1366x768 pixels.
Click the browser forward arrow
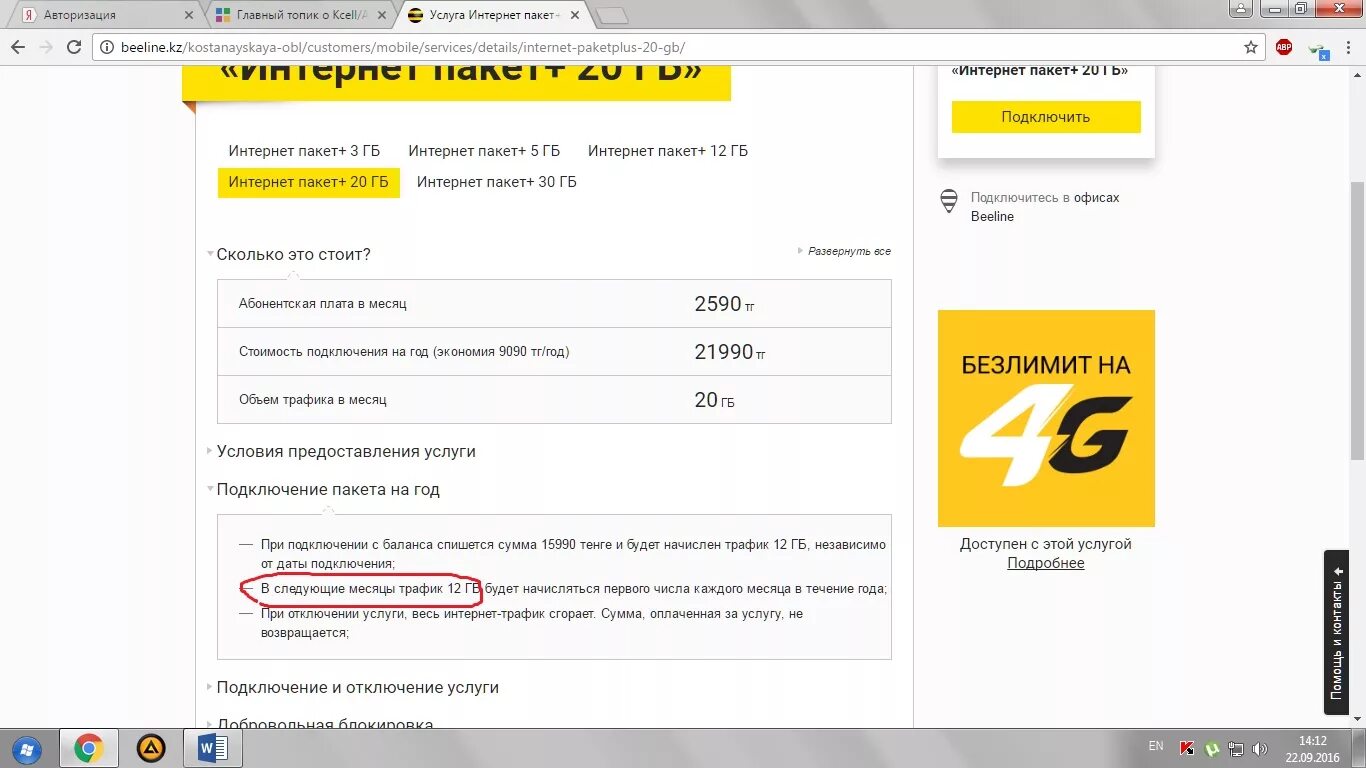[x=45, y=47]
